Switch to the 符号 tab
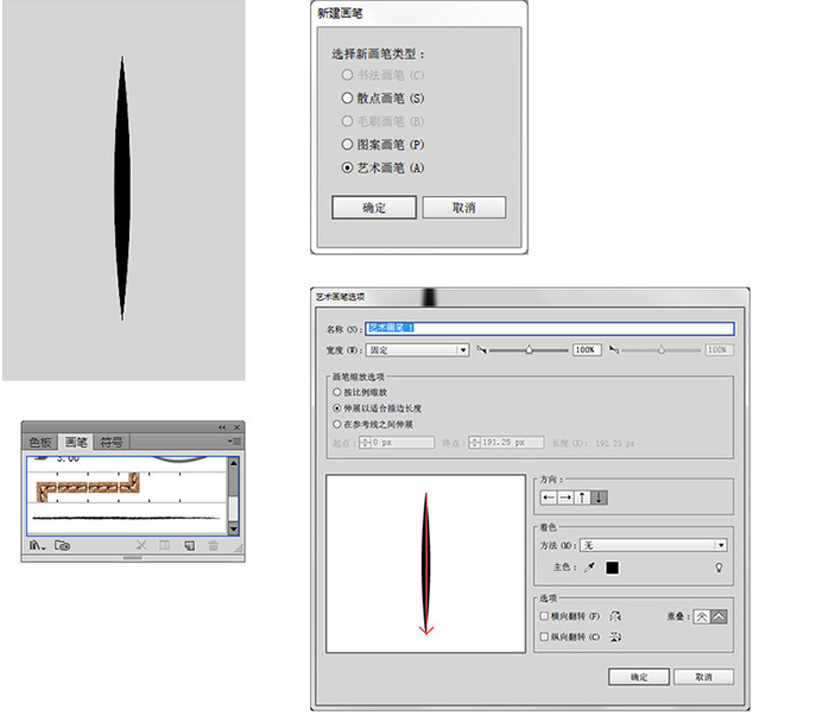The height and width of the screenshot is (712, 816). pos(111,442)
